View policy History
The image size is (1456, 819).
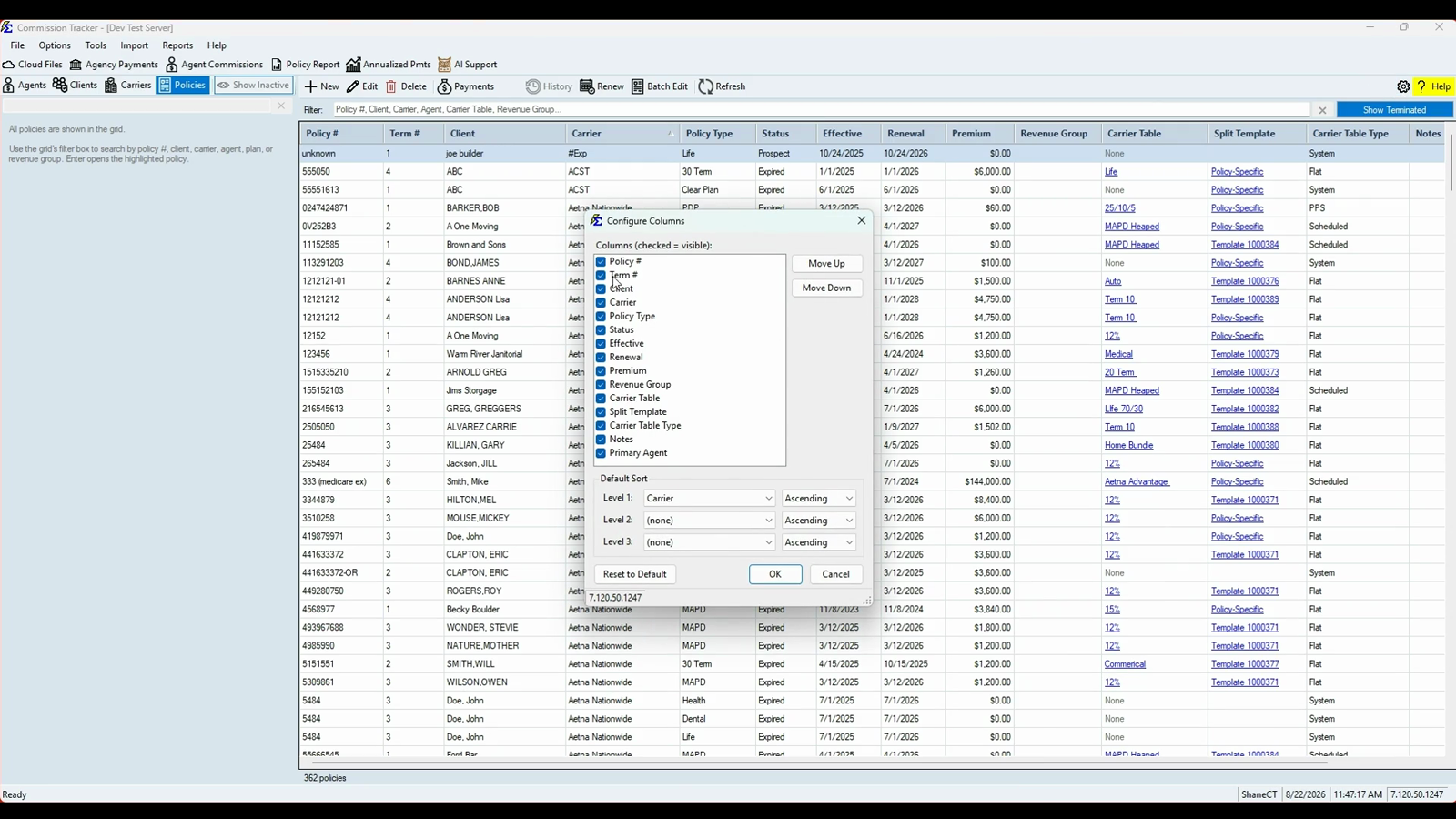point(549,86)
